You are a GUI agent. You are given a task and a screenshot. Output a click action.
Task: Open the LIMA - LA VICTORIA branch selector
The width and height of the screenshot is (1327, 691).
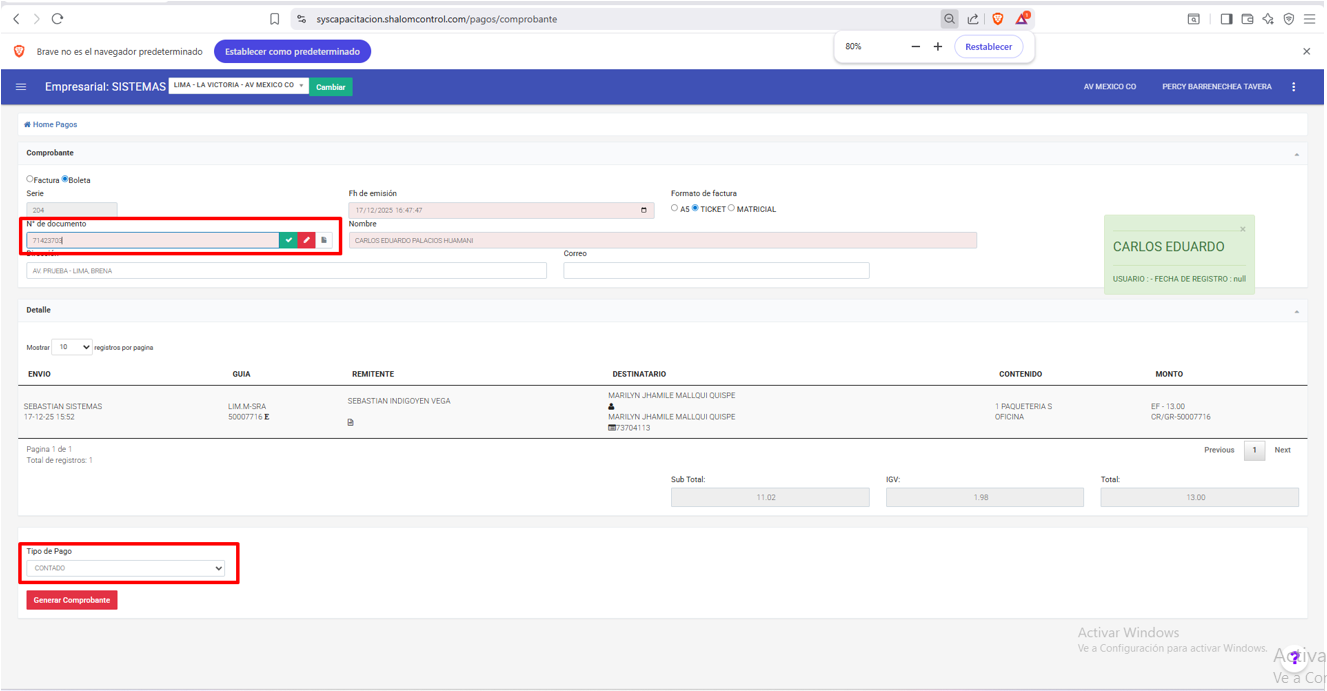coord(238,86)
